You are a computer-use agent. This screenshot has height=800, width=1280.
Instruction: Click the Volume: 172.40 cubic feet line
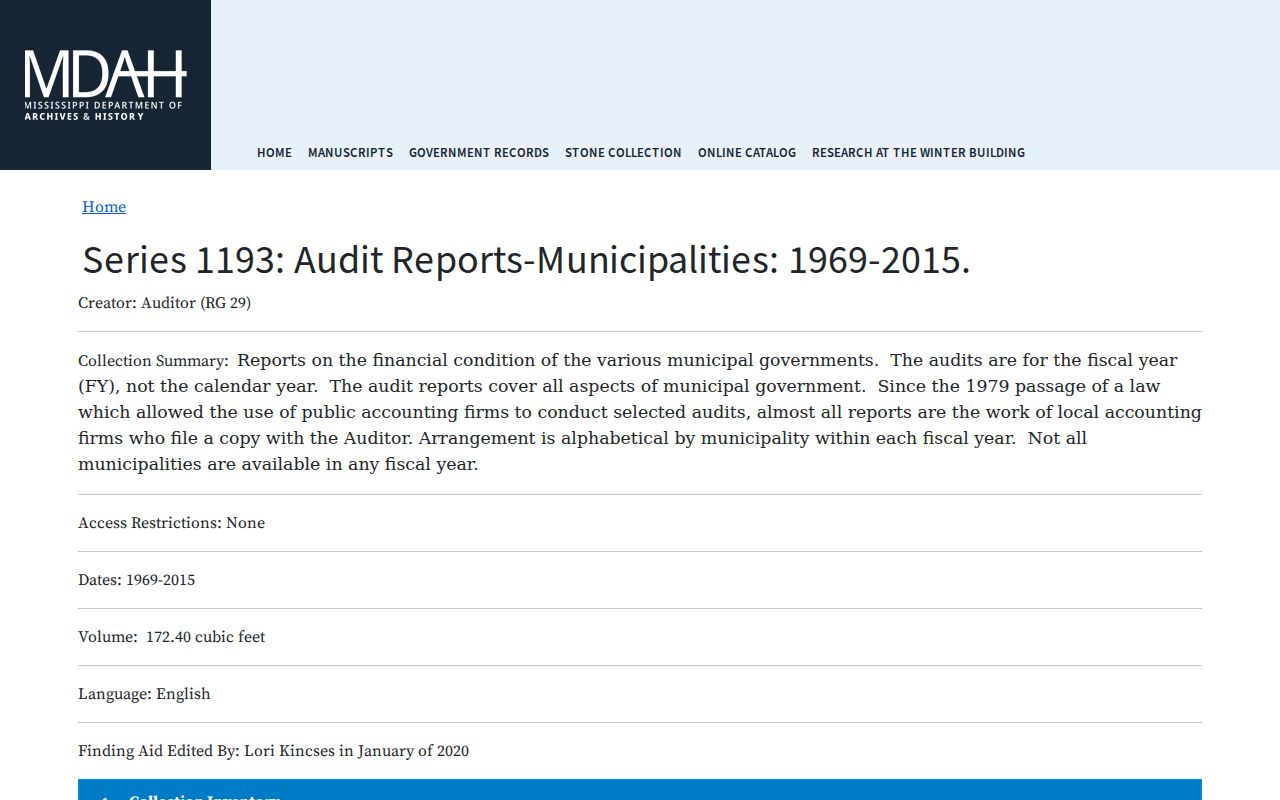172,637
